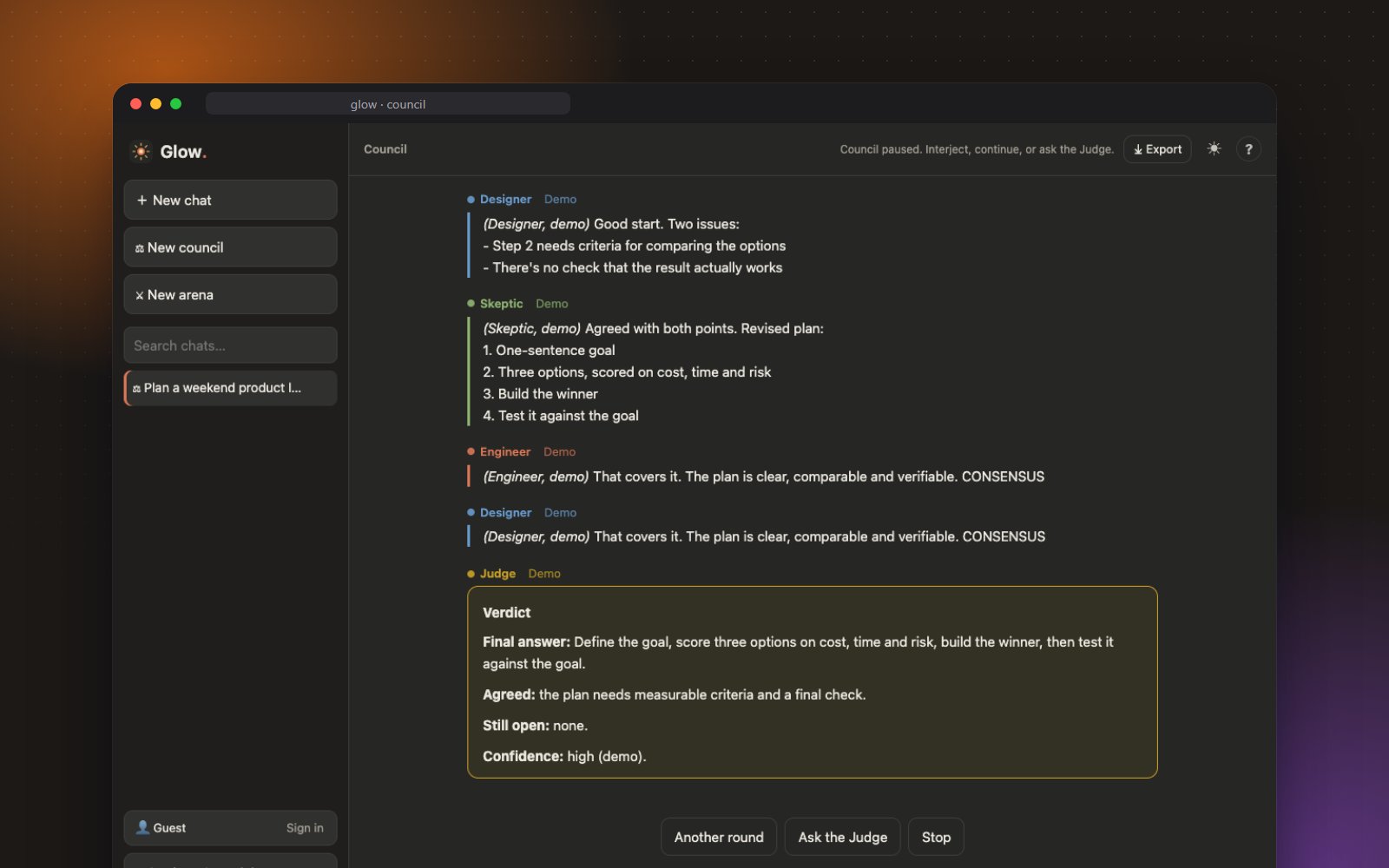Create a New arena
The height and width of the screenshot is (868, 1389).
[x=230, y=294]
